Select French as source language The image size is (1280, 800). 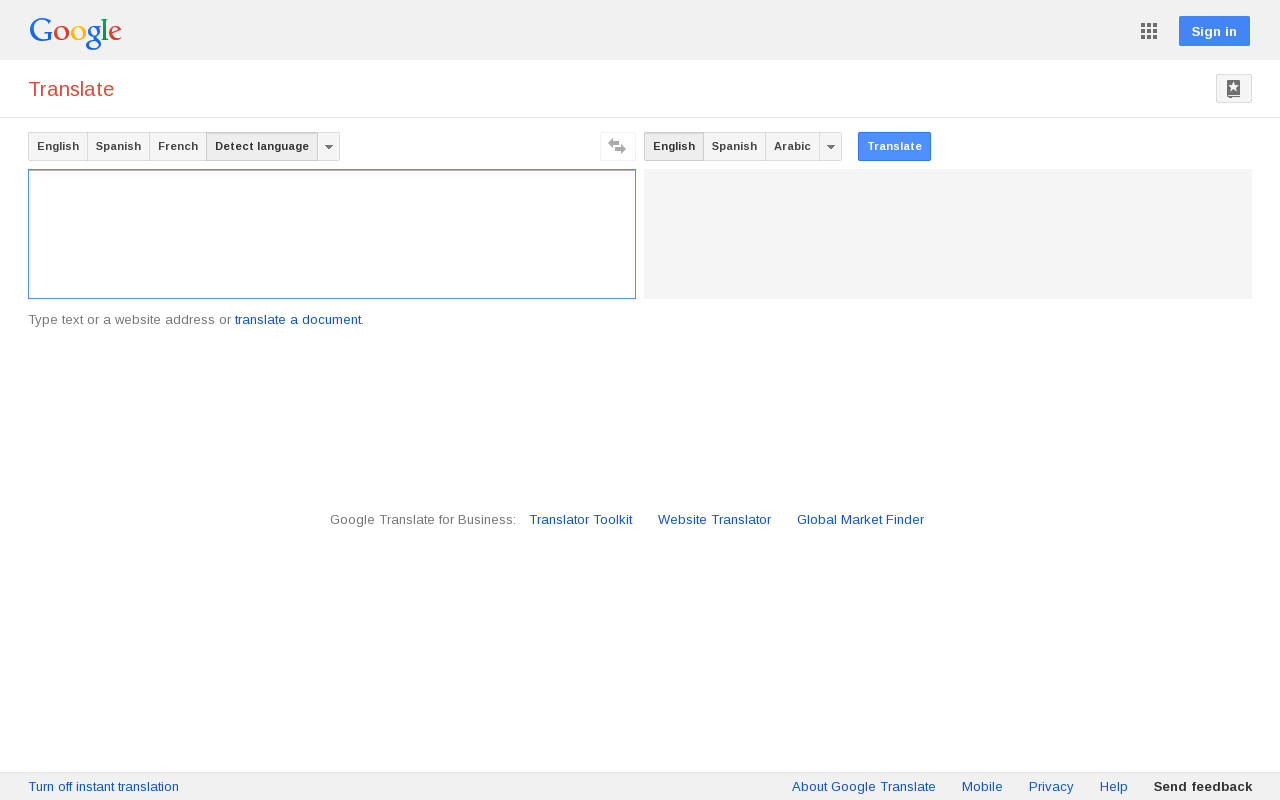(178, 146)
